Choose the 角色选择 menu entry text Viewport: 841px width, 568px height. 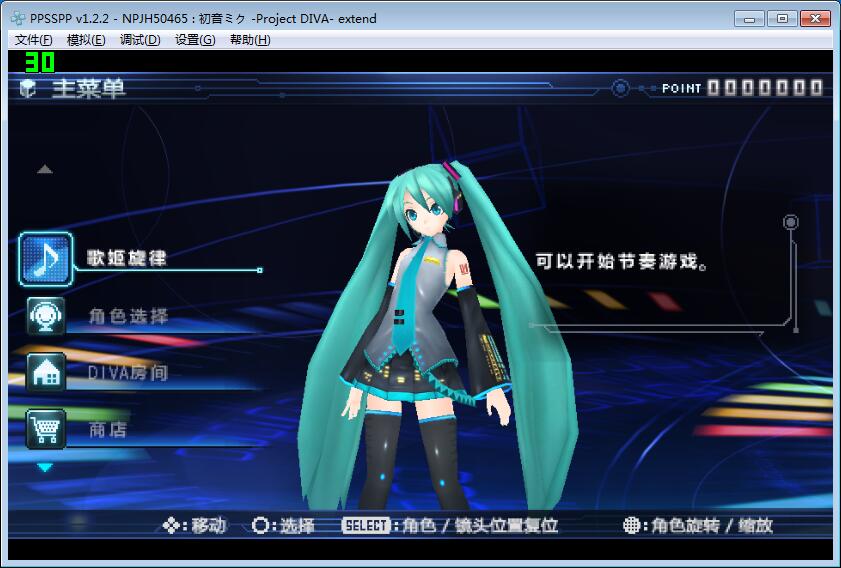point(128,316)
